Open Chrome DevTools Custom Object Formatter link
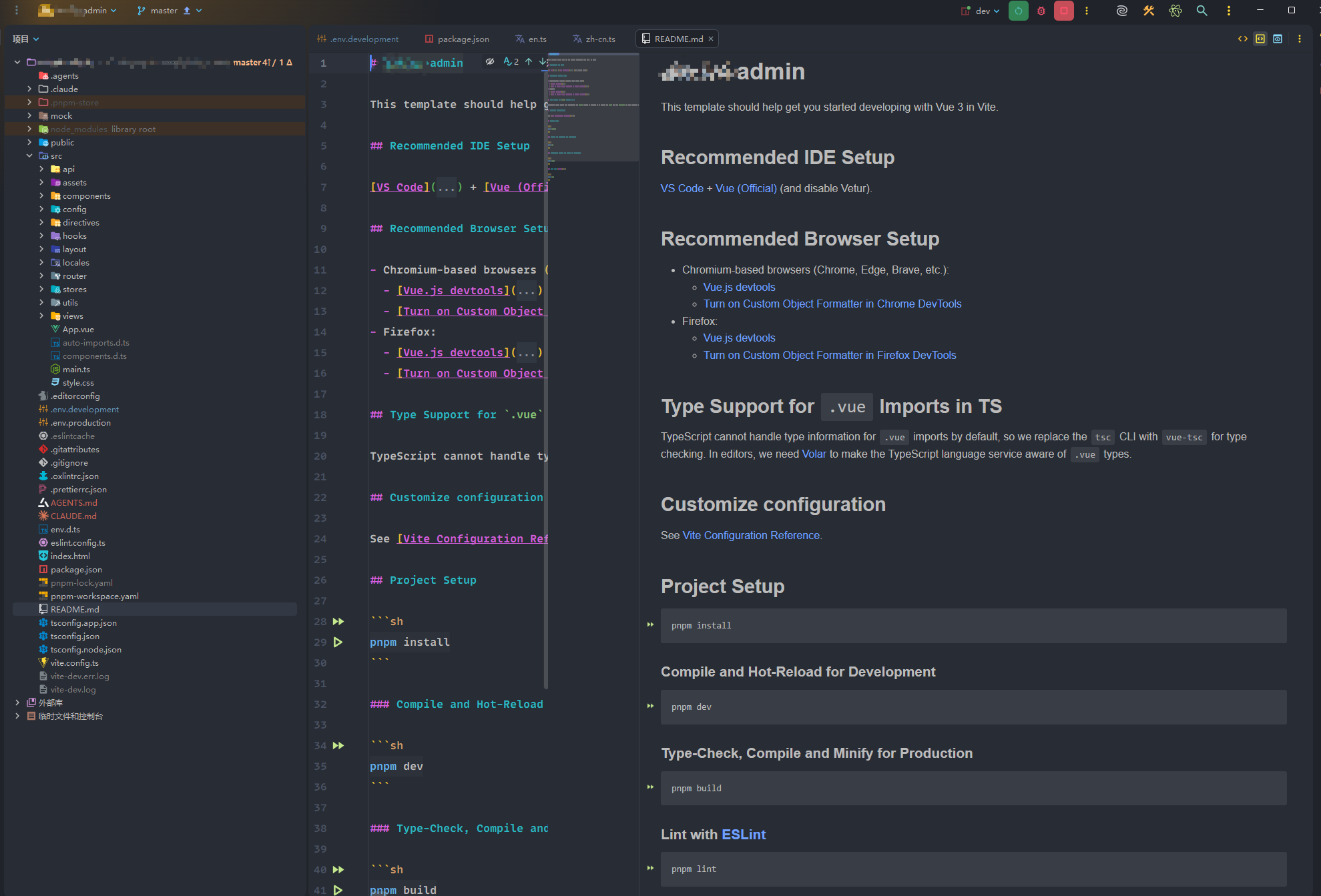This screenshot has width=1321, height=896. (832, 304)
